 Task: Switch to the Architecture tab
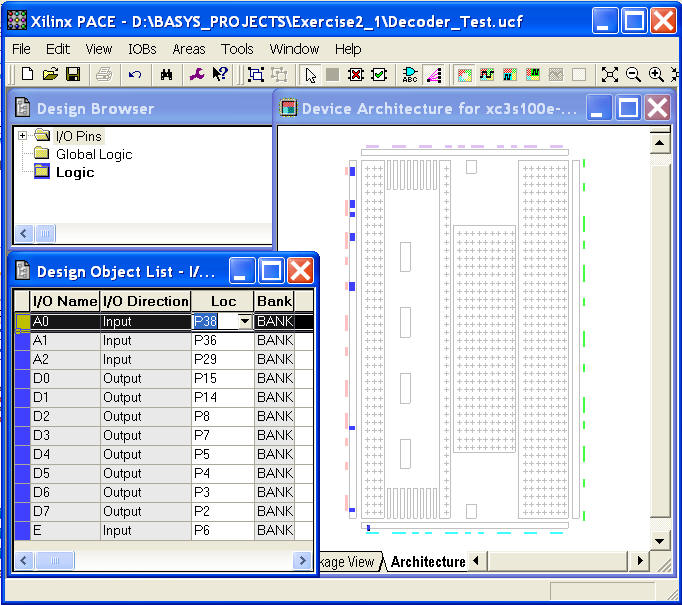(428, 562)
